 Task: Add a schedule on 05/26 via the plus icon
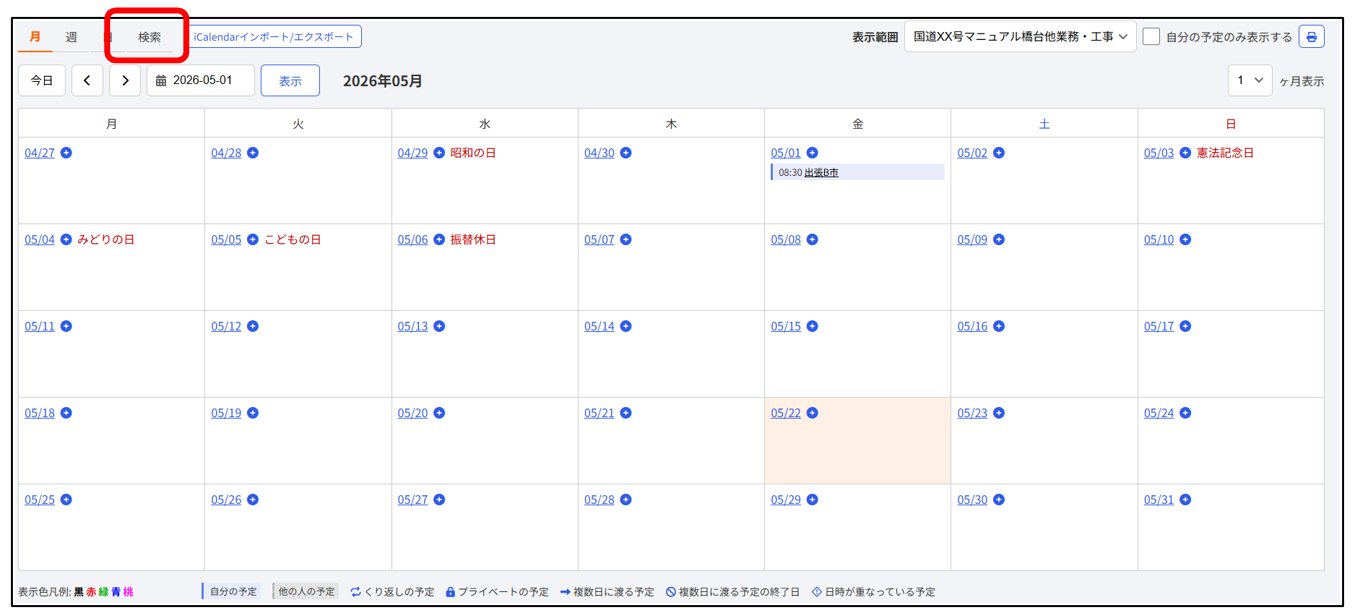(x=253, y=500)
